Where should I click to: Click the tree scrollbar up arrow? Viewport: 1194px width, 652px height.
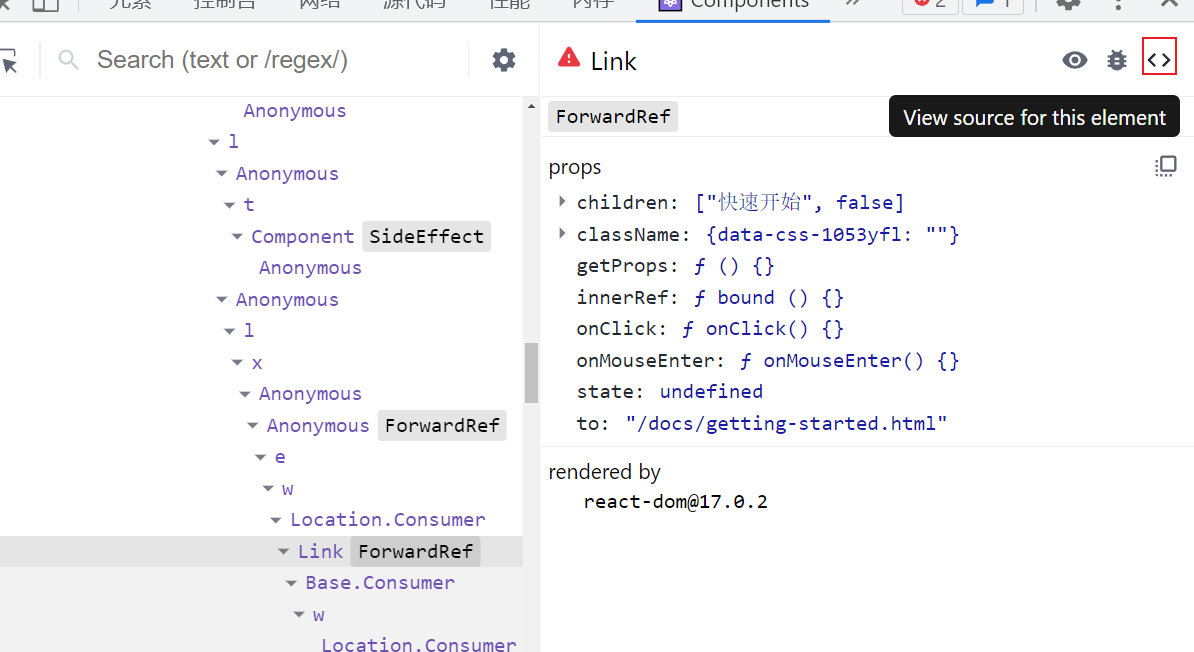[x=532, y=107]
